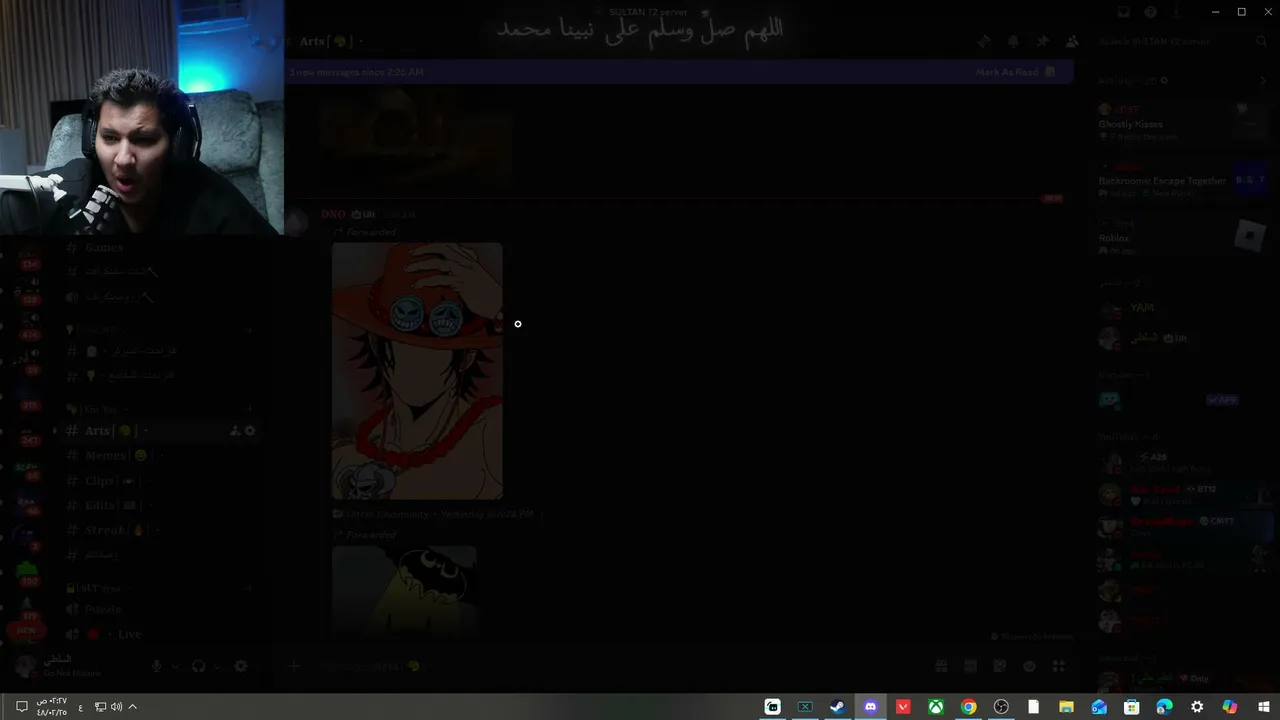Open the Ghostly Kisses activity card

click(1183, 123)
